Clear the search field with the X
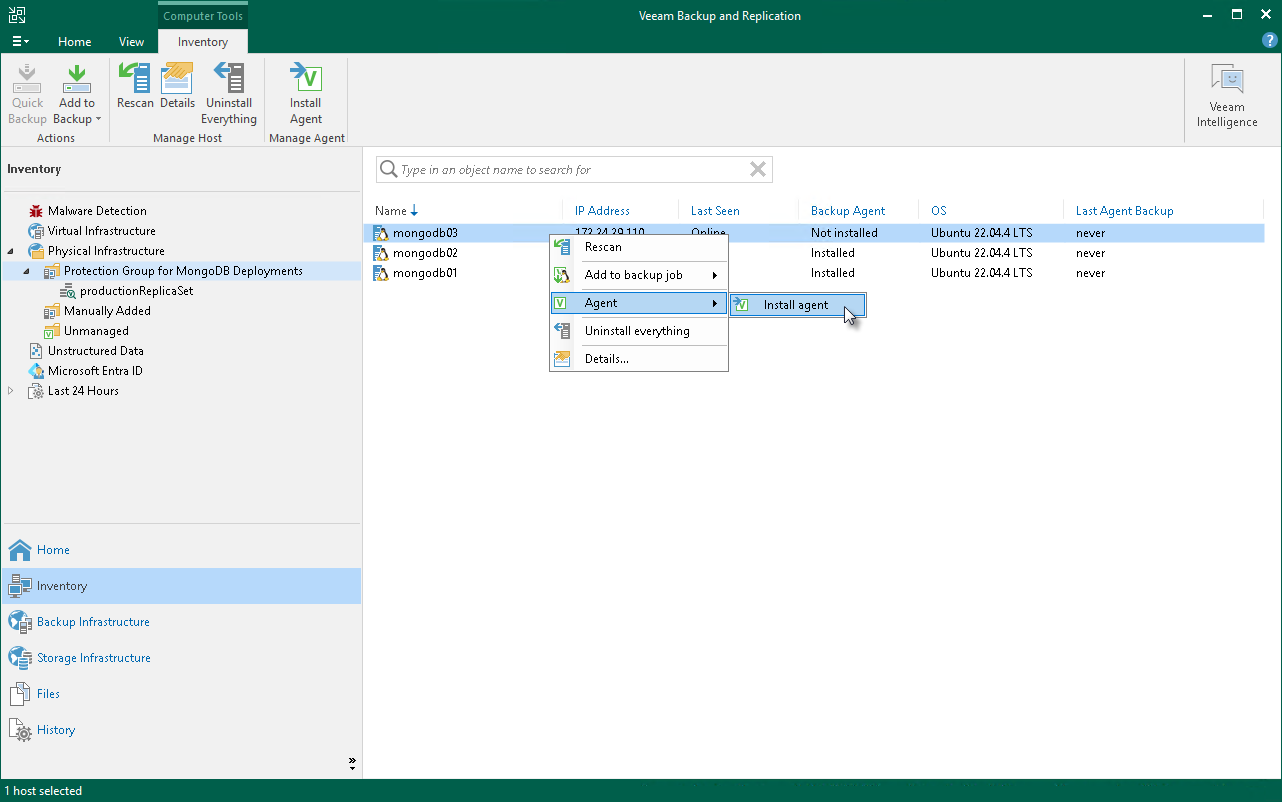The width and height of the screenshot is (1282, 802). coord(758,170)
